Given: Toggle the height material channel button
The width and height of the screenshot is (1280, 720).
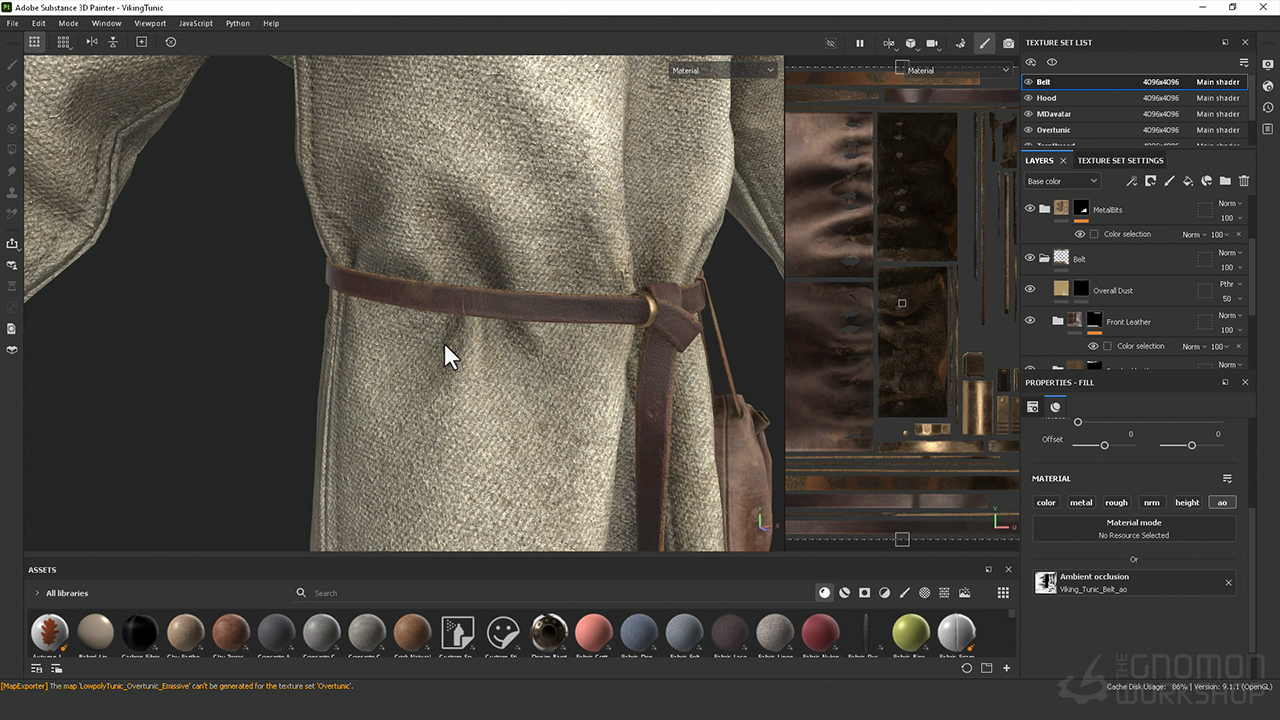Looking at the screenshot, I should pyautogui.click(x=1187, y=503).
